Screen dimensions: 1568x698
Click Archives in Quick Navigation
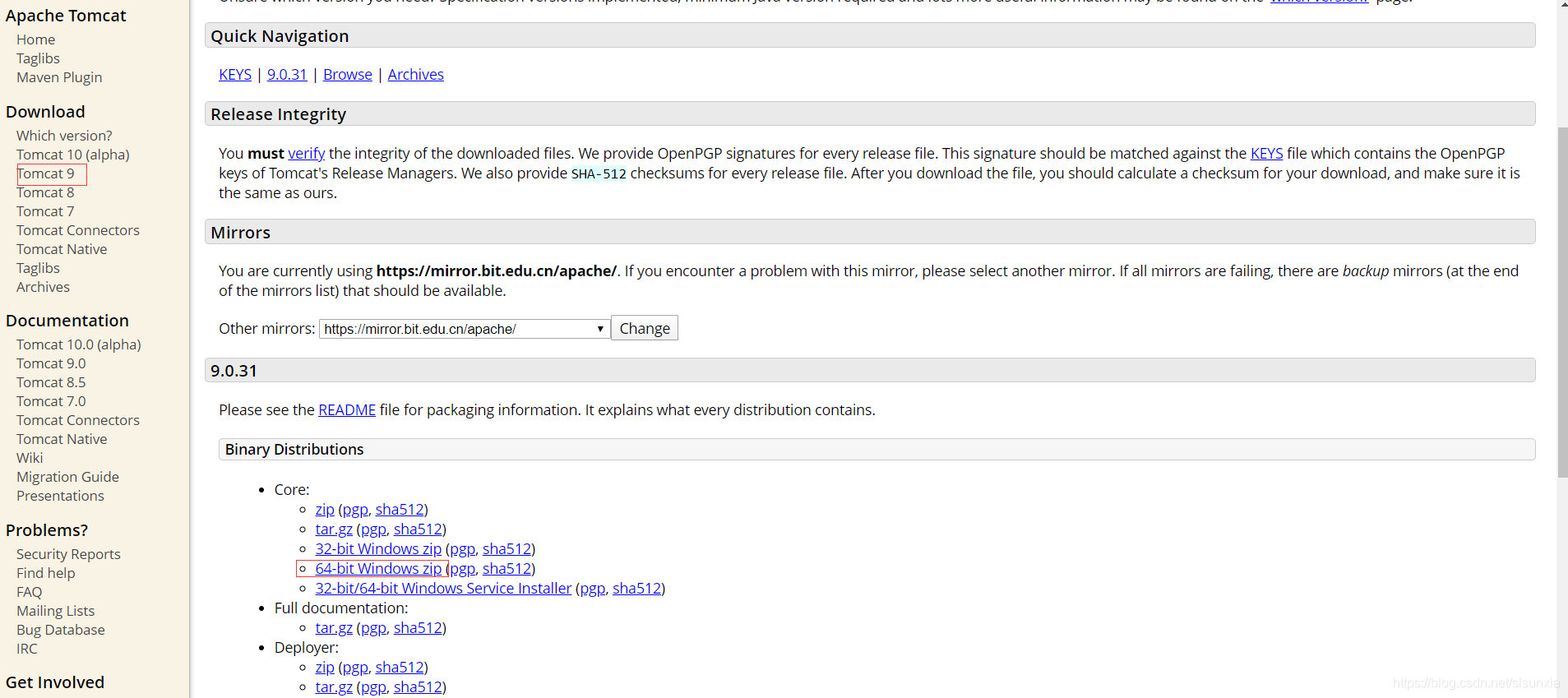[416, 75]
